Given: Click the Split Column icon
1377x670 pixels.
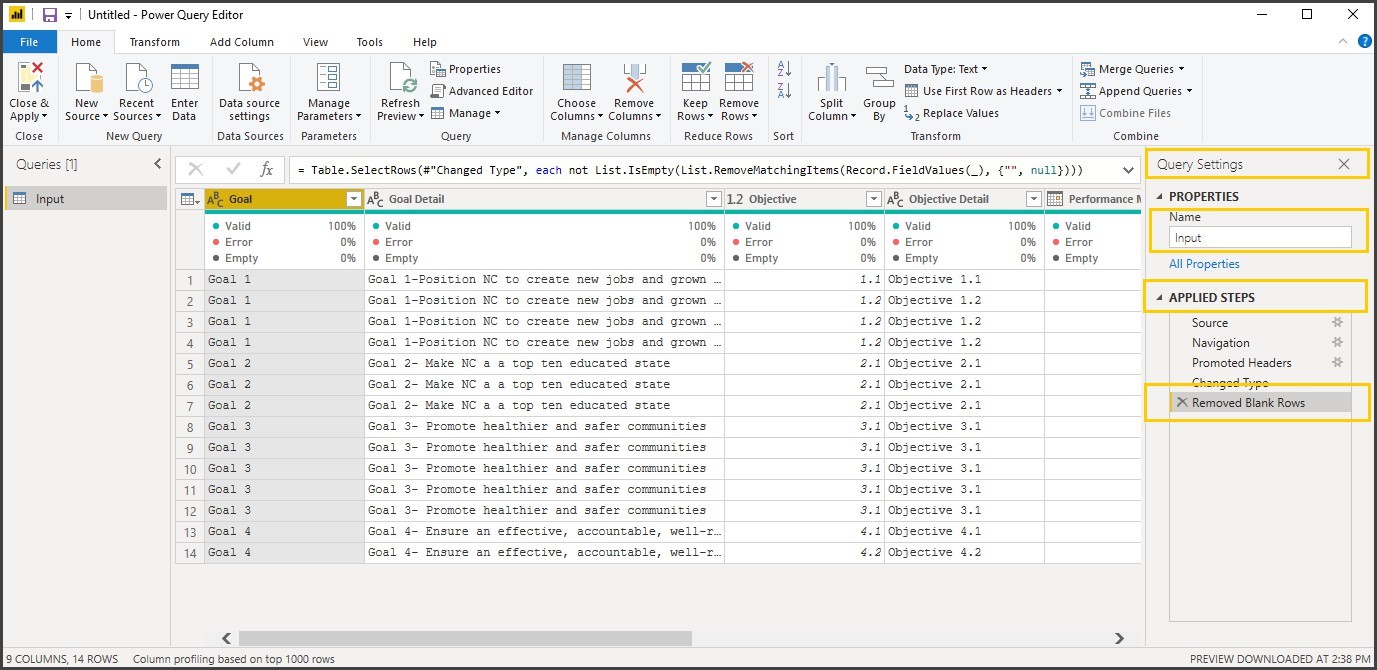Looking at the screenshot, I should [x=832, y=78].
